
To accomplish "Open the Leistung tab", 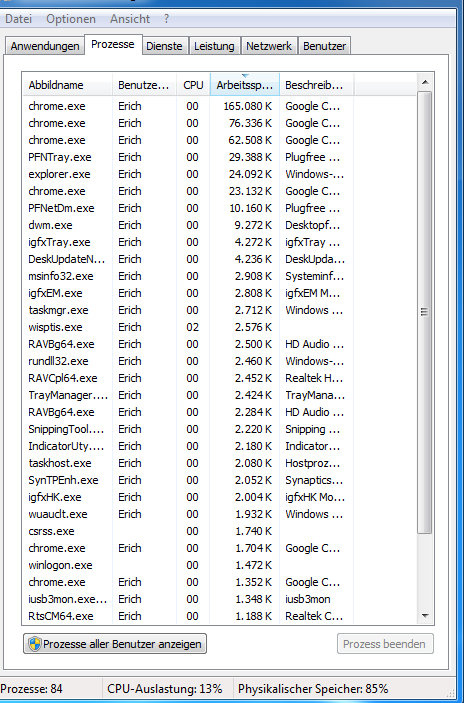I will click(x=214, y=46).
